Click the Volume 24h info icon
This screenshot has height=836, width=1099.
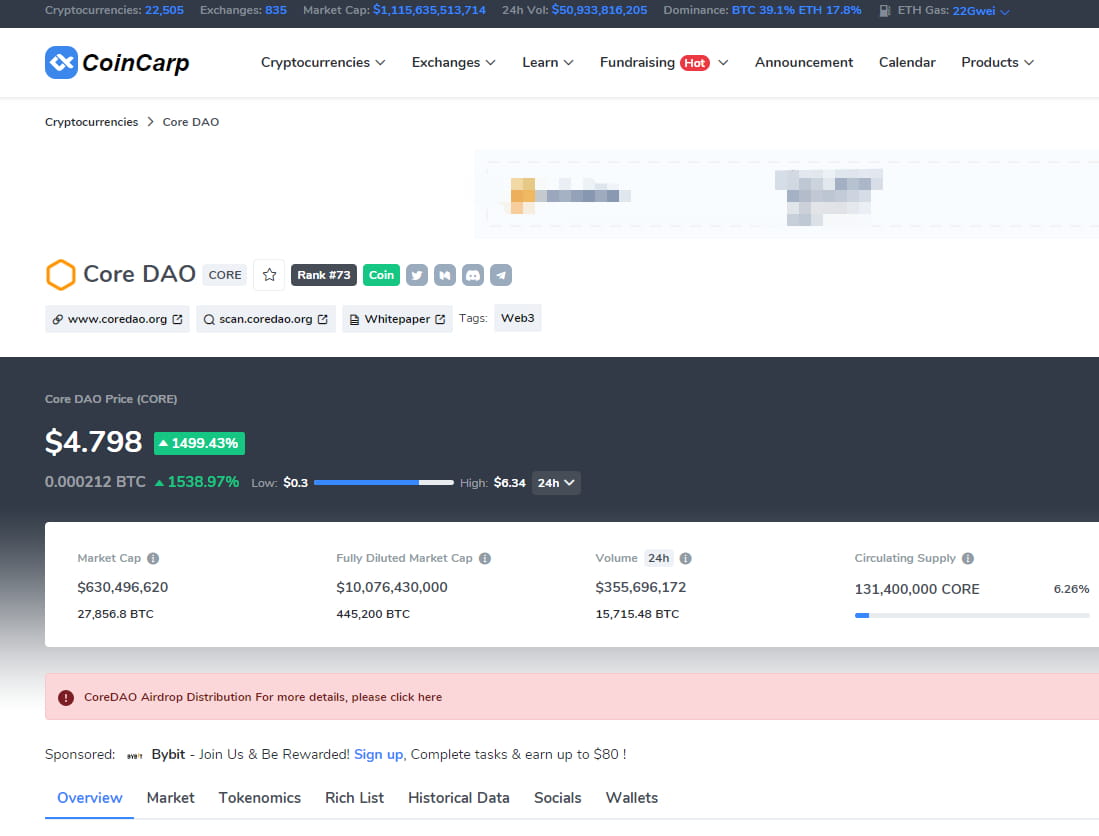(685, 558)
